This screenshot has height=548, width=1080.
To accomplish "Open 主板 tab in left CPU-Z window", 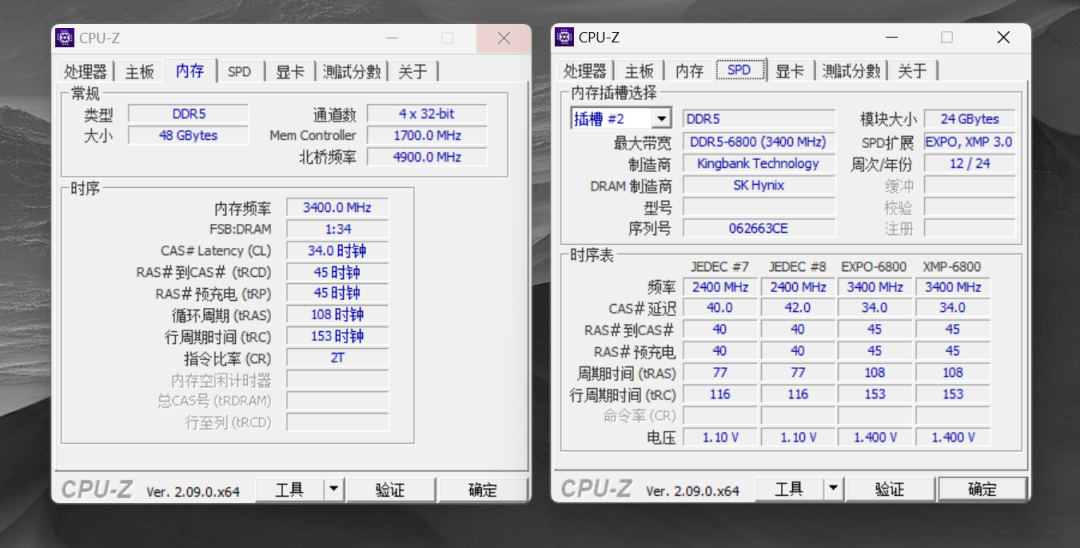I will coord(139,72).
